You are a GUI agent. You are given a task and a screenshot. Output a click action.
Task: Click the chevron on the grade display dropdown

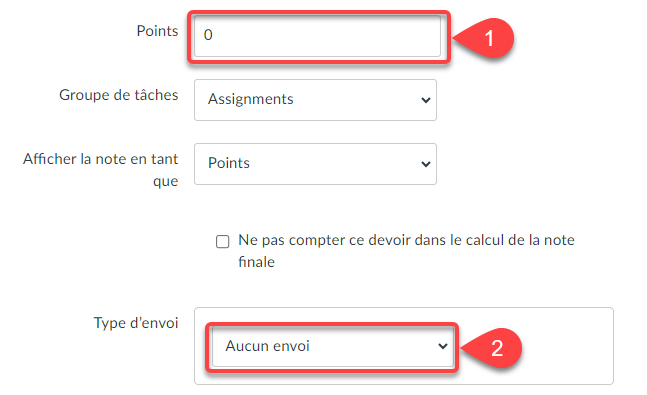(x=425, y=164)
